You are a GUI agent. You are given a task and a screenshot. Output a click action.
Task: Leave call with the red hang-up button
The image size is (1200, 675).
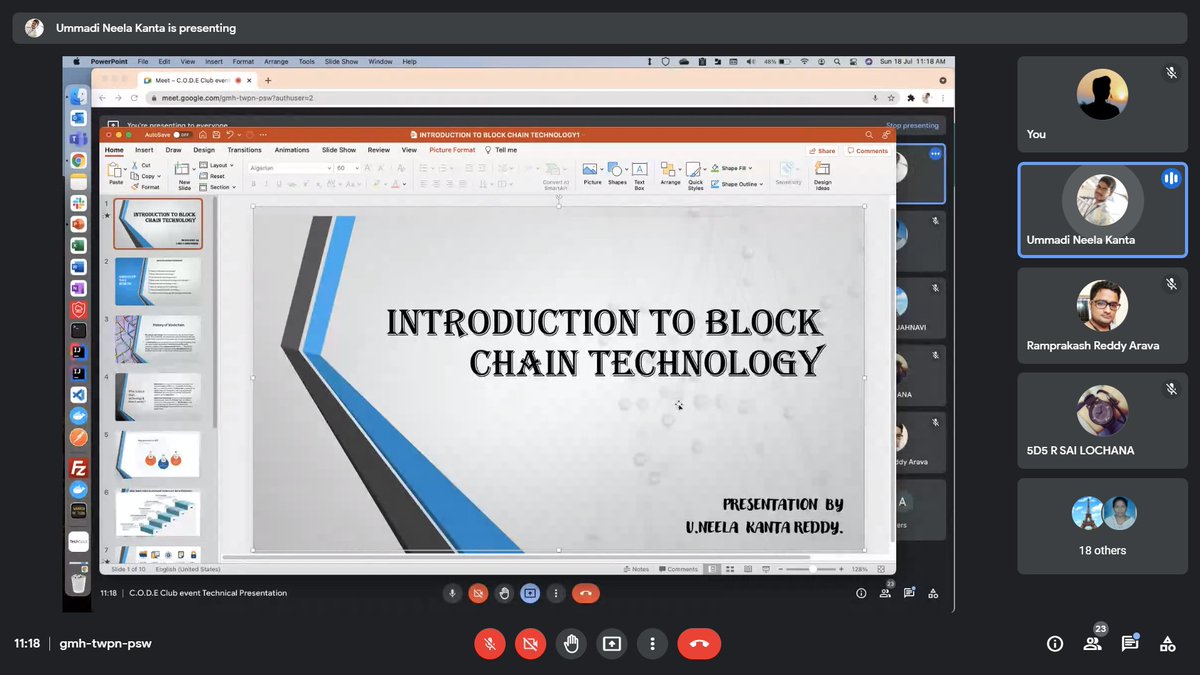point(699,644)
